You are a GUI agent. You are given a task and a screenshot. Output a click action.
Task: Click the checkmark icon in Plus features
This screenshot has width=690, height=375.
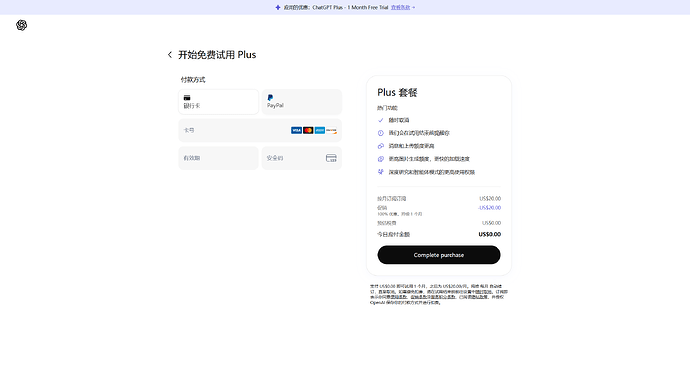[381, 120]
